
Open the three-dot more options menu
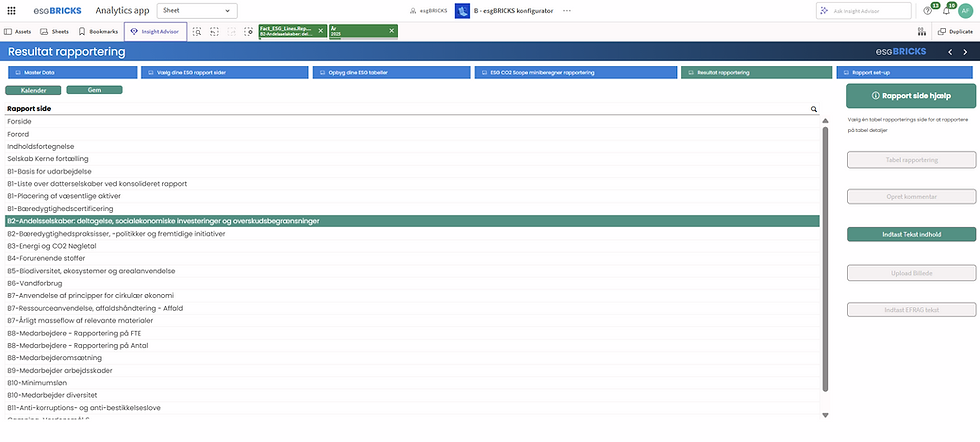tap(567, 11)
